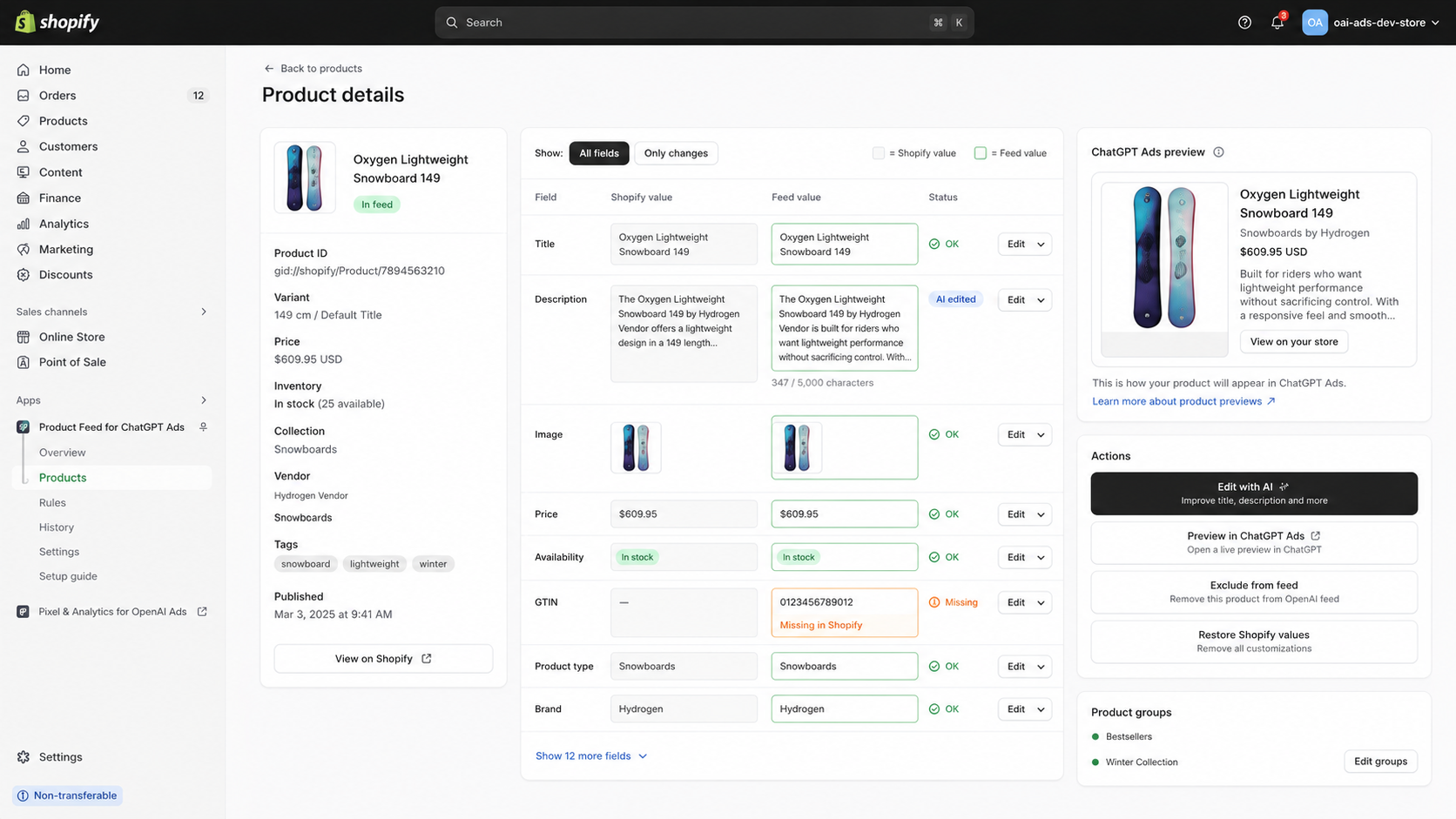Open Overview under Product Feed app
Screen dimensions: 1456x819
point(62,453)
